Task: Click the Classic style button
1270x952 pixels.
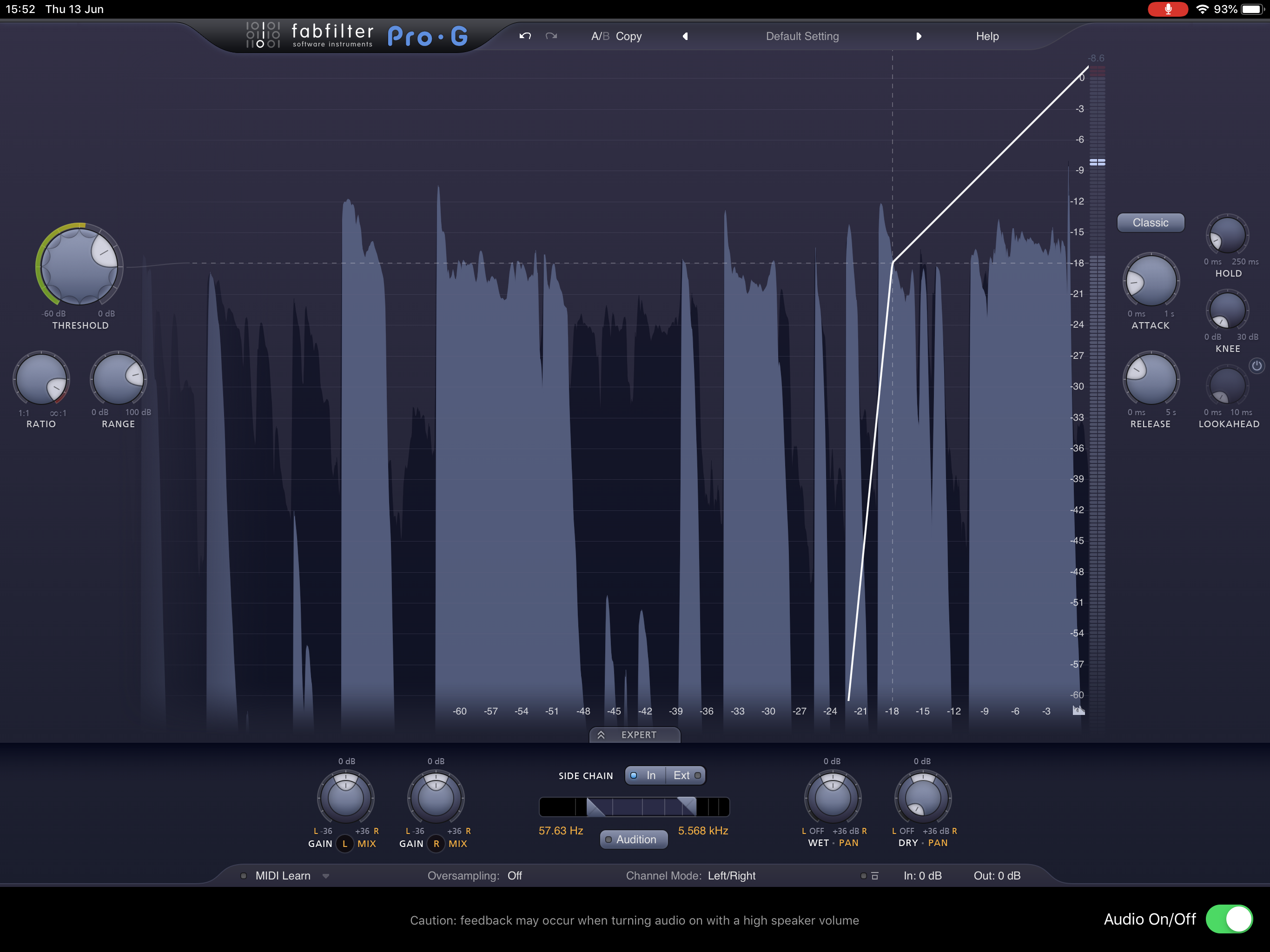Action: coord(1150,223)
